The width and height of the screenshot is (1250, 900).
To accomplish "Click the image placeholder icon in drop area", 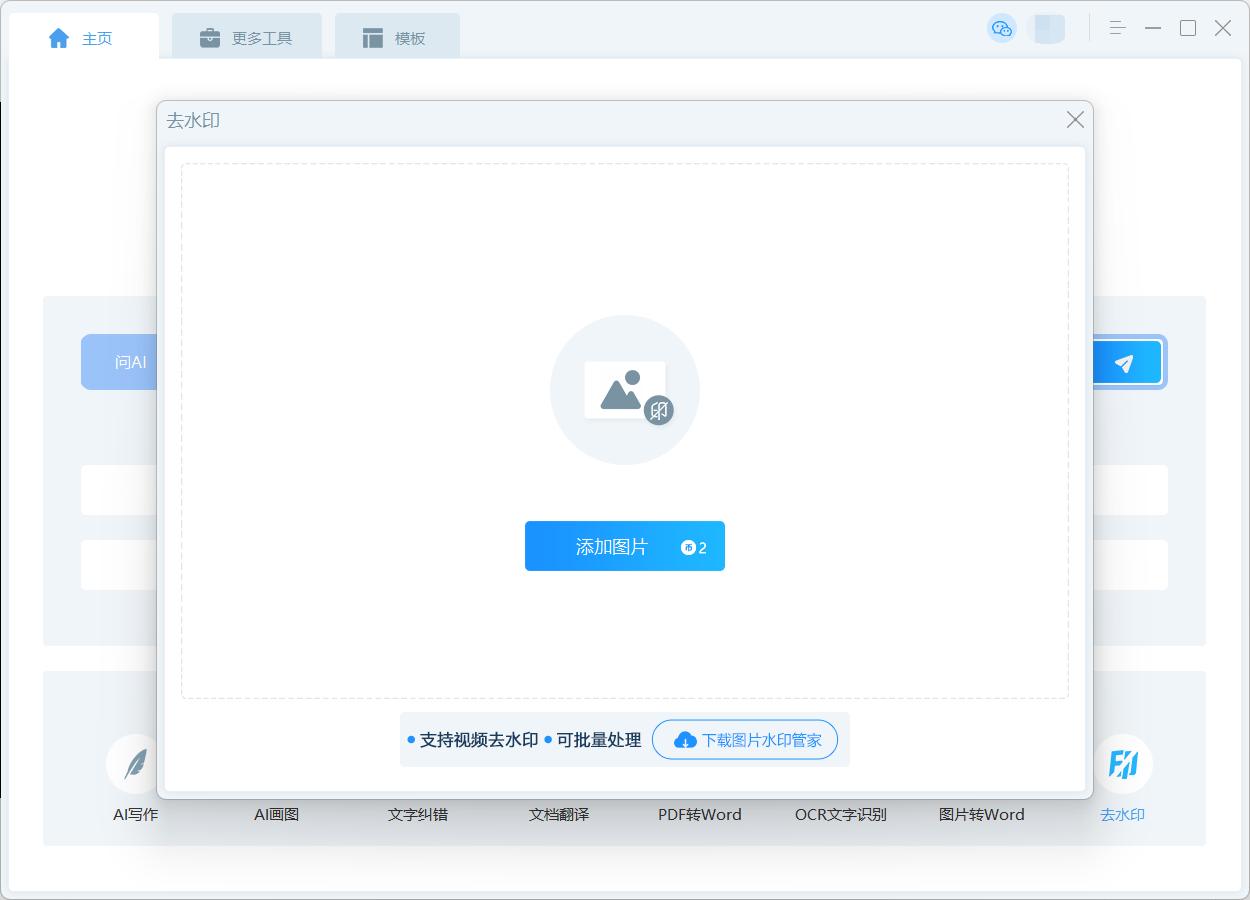I will 625,390.
